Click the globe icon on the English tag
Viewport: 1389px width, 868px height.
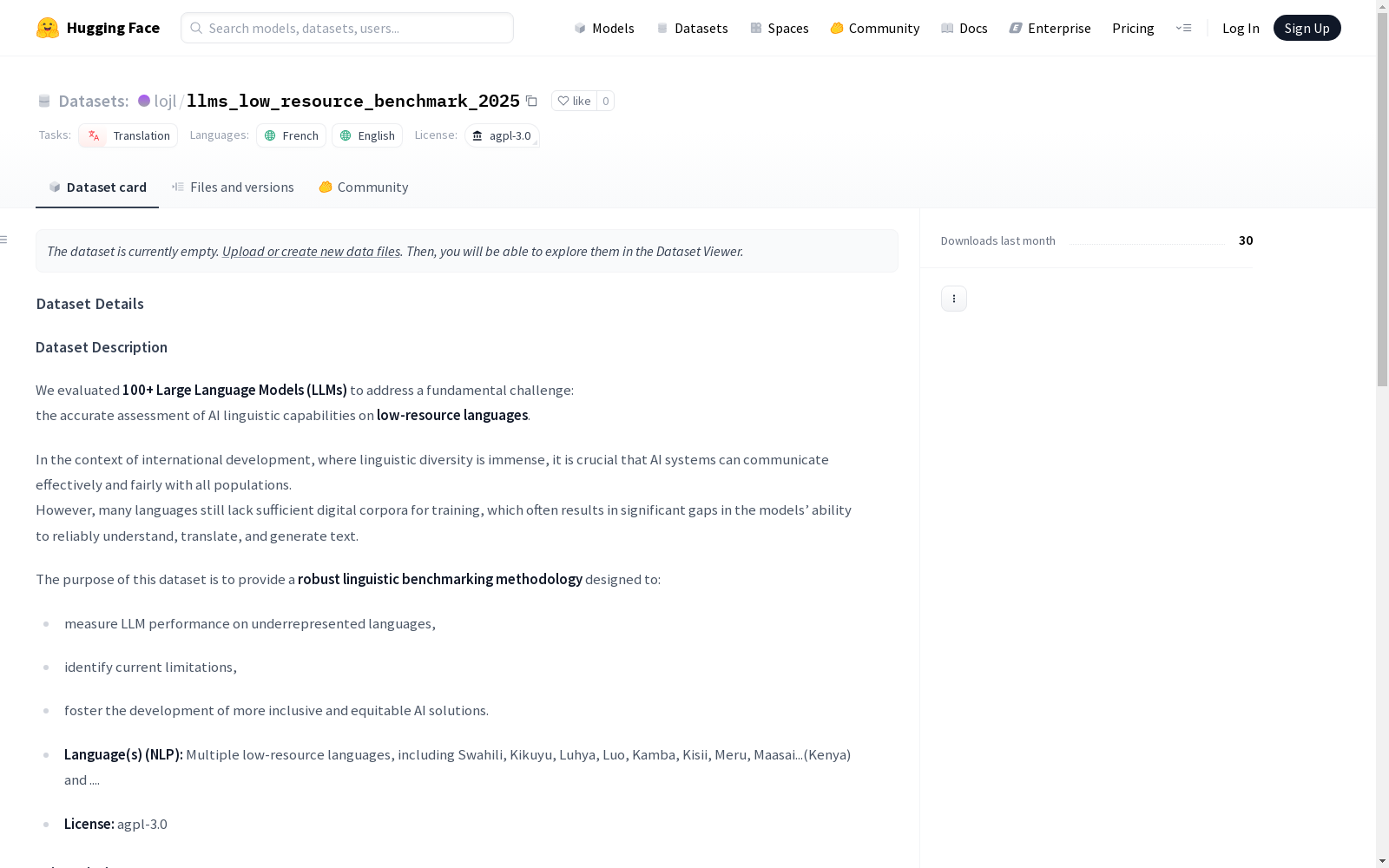[346, 135]
